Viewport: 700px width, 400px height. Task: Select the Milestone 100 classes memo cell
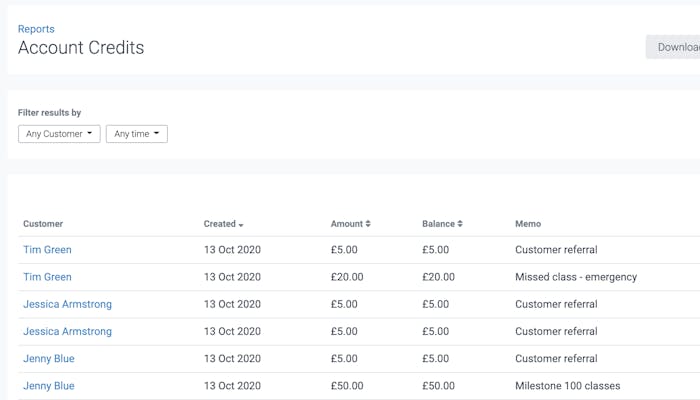coord(567,386)
